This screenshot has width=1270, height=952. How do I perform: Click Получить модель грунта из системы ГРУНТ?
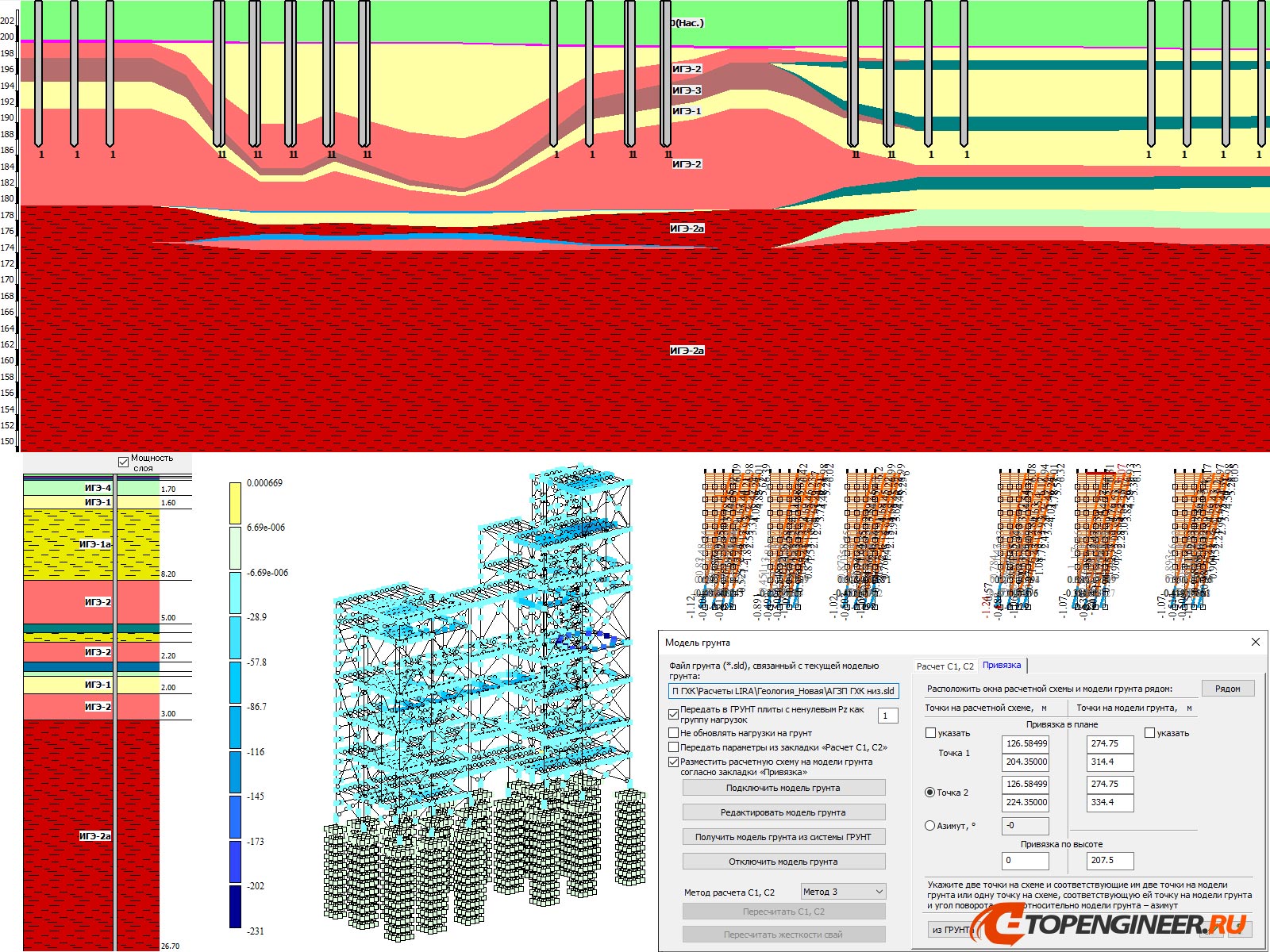pyautogui.click(x=783, y=837)
